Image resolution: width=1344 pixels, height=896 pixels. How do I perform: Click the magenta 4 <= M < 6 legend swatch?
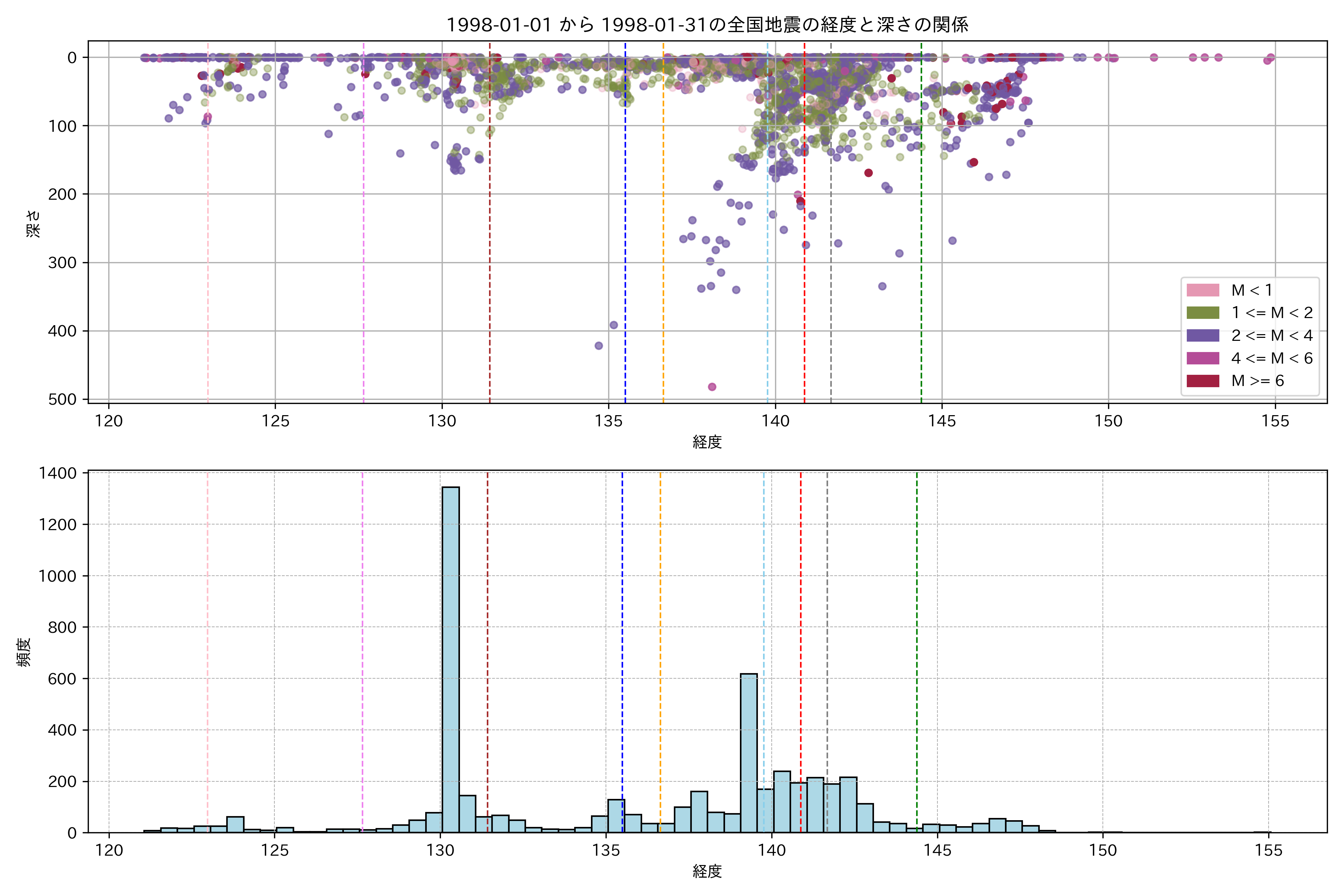[x=1202, y=358]
